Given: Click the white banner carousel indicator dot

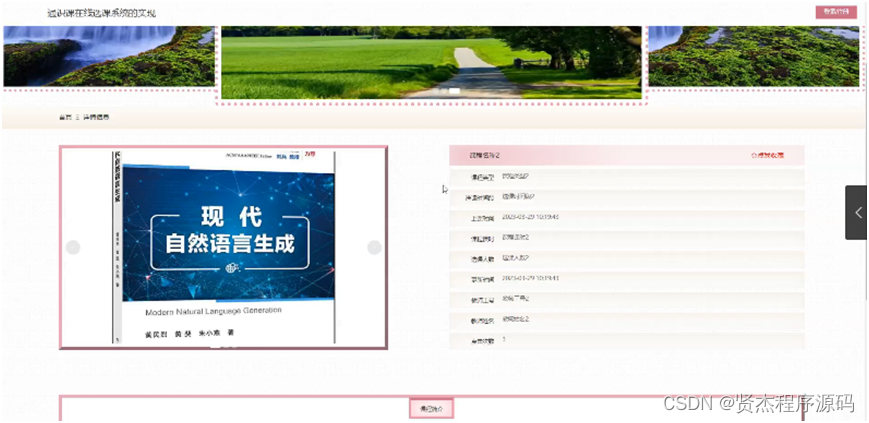Looking at the screenshot, I should tap(454, 90).
